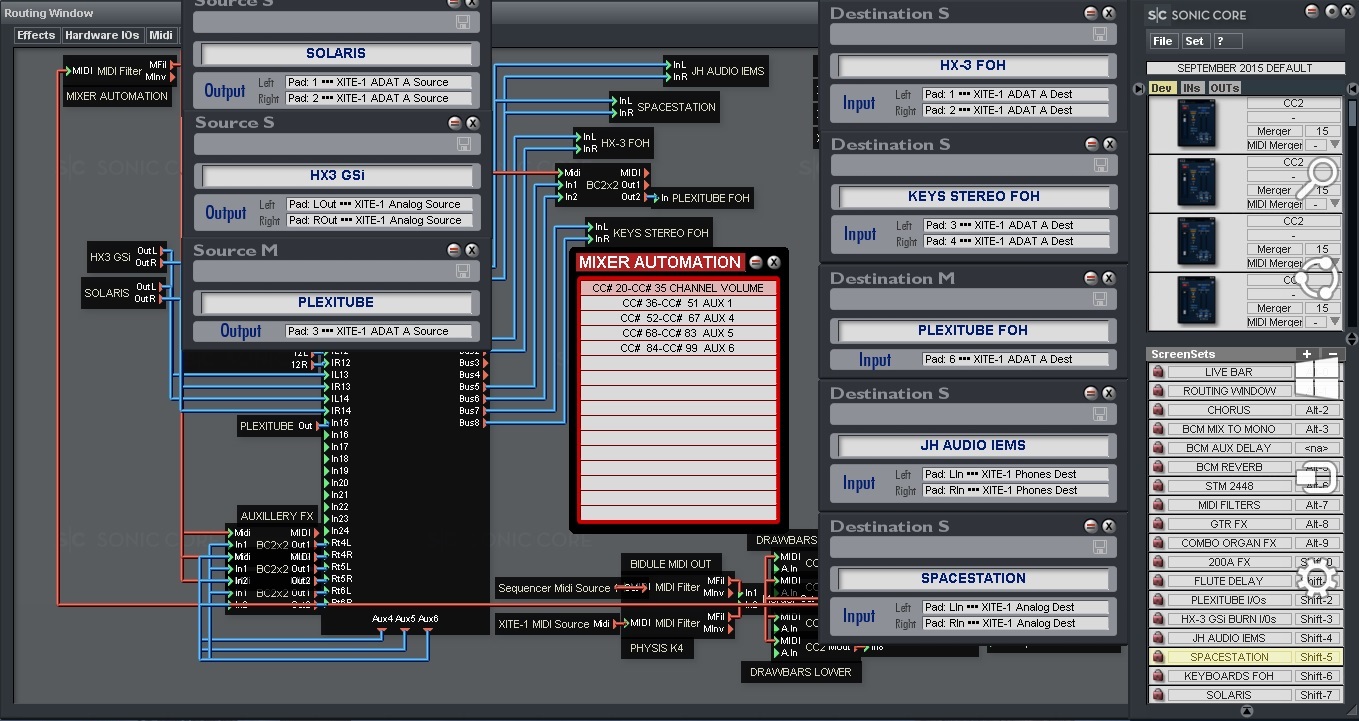Click the lock icon beside SPACESTATION screenset

pos(1158,657)
